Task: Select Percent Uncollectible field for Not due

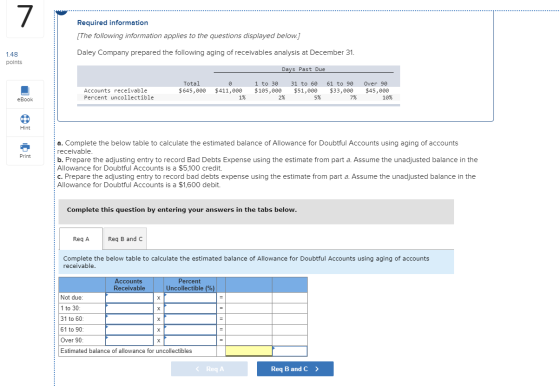Action: click(x=190, y=297)
